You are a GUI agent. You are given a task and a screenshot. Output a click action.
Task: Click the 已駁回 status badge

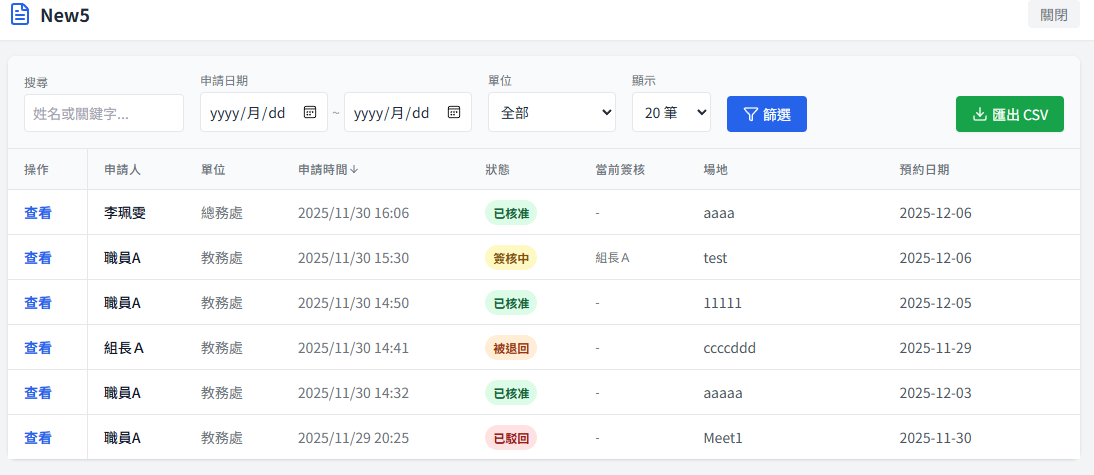(x=510, y=438)
